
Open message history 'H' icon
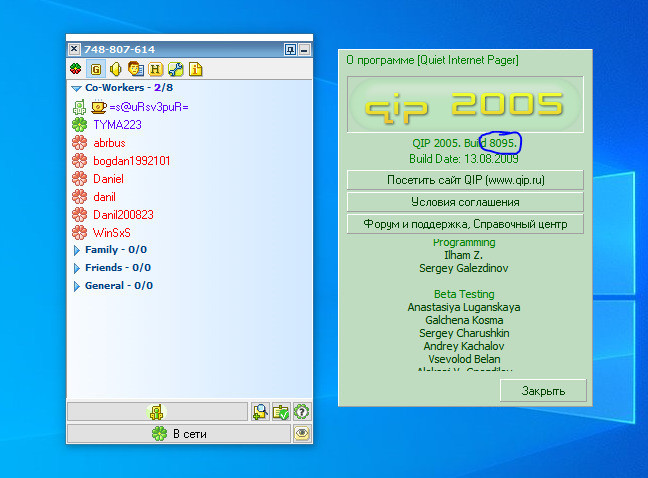point(156,69)
